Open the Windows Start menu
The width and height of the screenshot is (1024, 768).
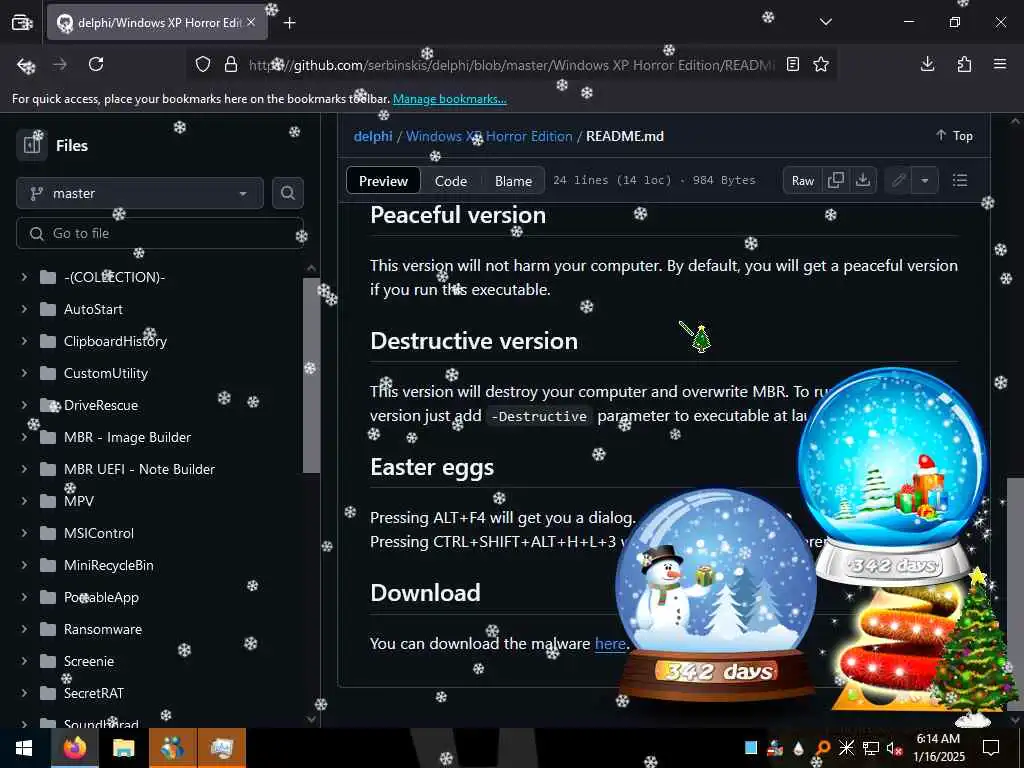[25, 748]
